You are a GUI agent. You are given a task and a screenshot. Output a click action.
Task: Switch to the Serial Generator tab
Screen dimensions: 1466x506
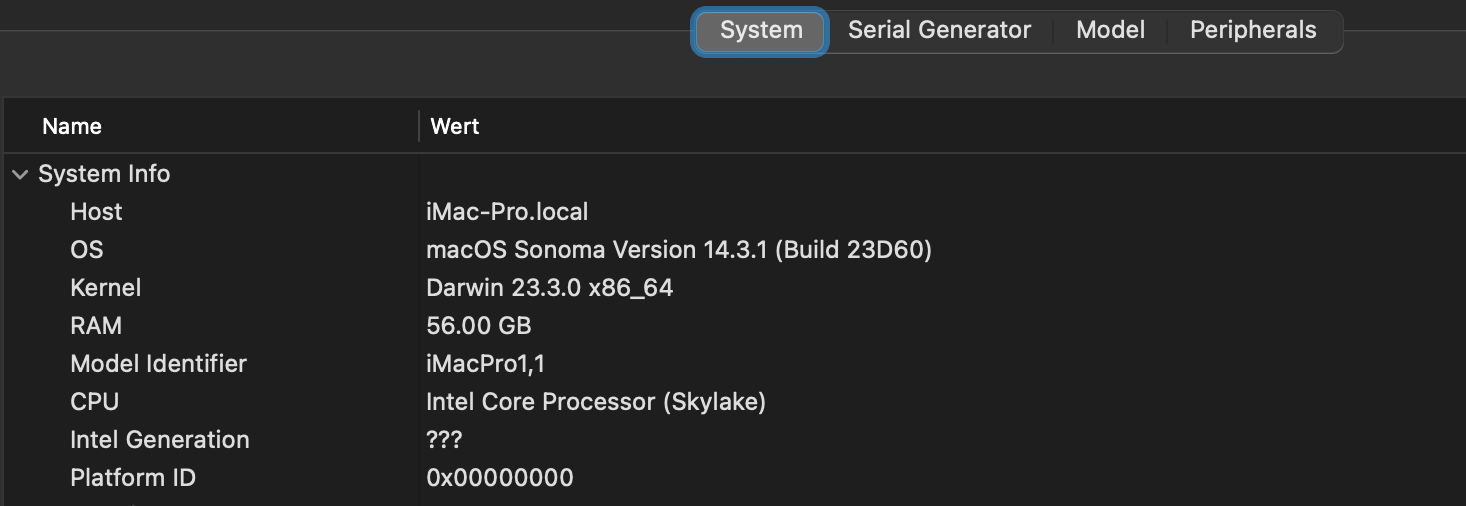[939, 30]
